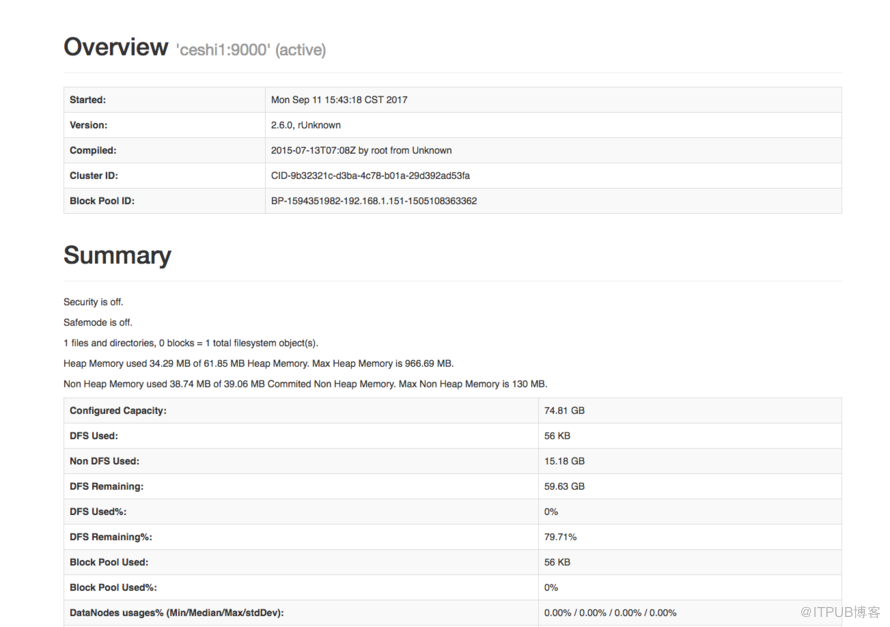This screenshot has height=627, width=890.
Task: Click the Safemode is off line
Action: point(98,322)
